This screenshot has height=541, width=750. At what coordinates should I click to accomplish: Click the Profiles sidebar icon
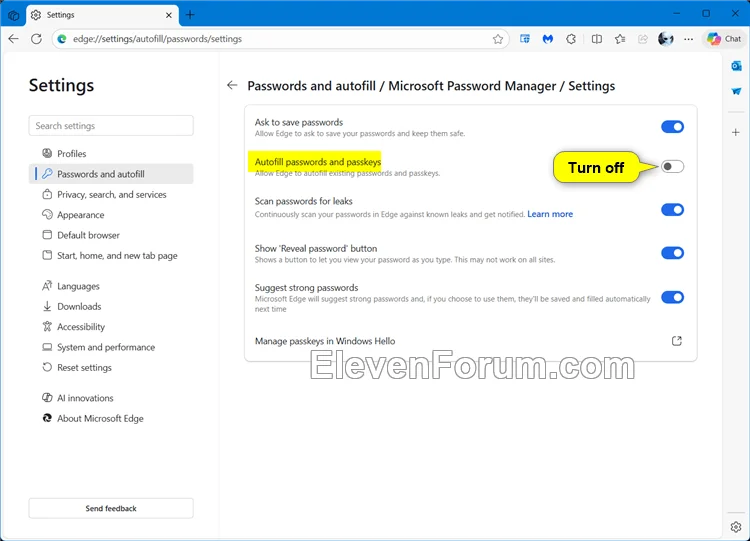[x=47, y=153]
